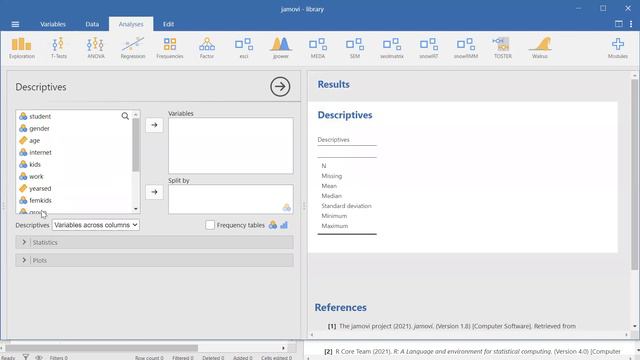The width and height of the screenshot is (640, 360).
Task: Open the T-Tests analyses menu
Action: [x=58, y=48]
